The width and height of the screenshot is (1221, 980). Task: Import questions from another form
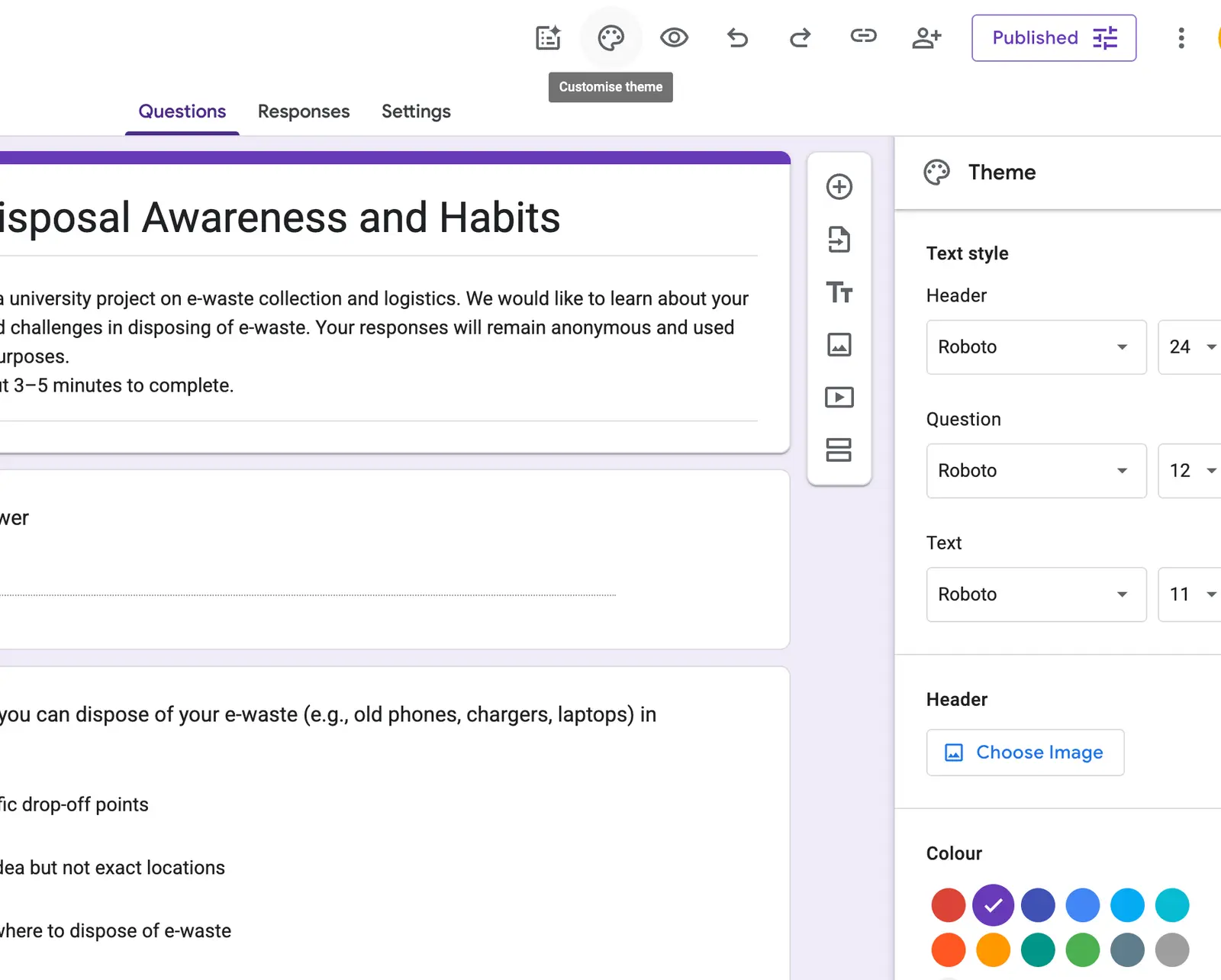[x=839, y=240]
